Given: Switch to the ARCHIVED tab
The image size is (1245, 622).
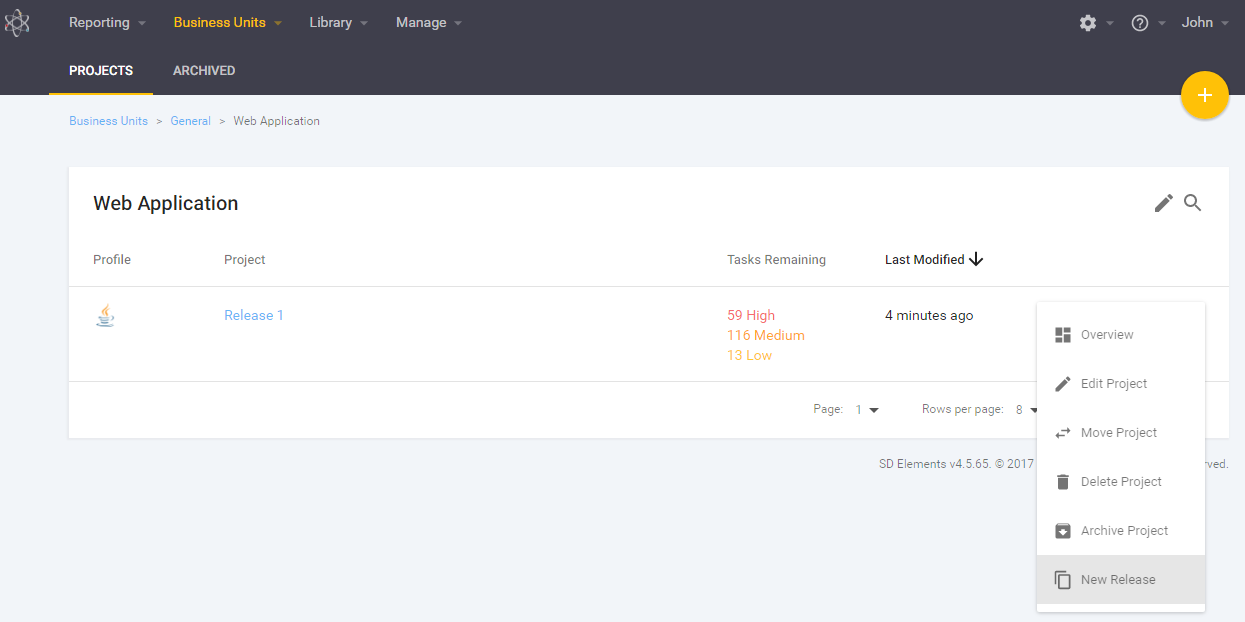Looking at the screenshot, I should pos(204,71).
